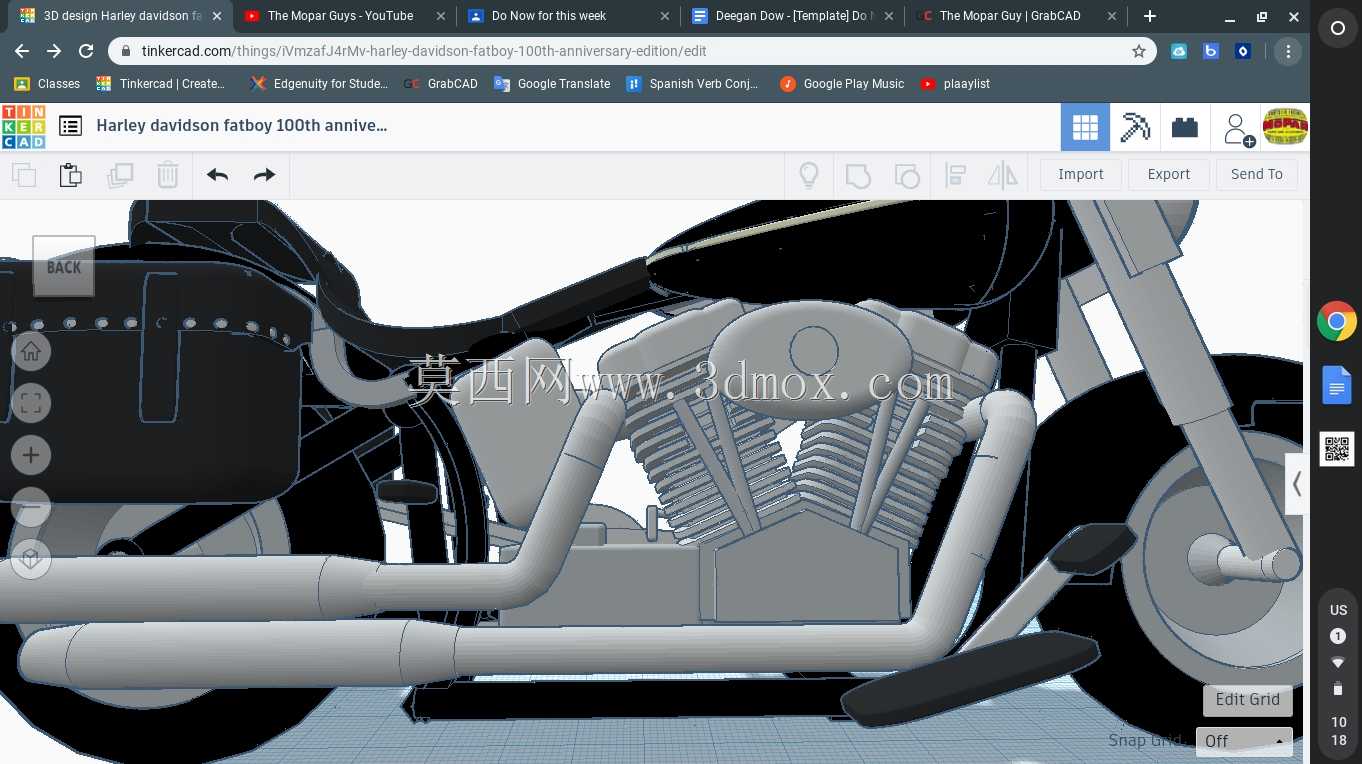
Task: Click the Duplicate tool
Action: pyautogui.click(x=120, y=175)
